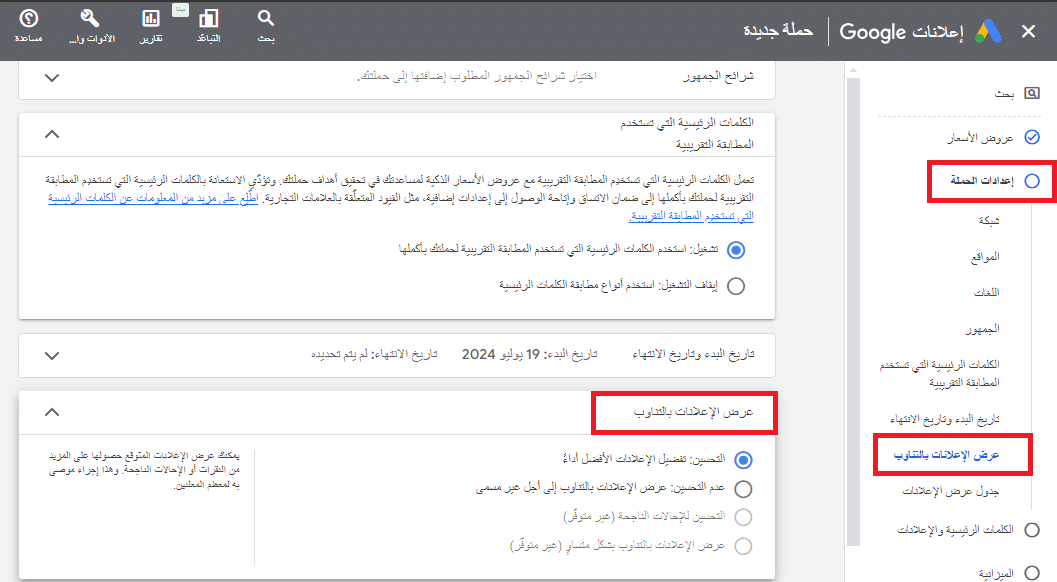
Task: Click sidebar vertical scrollbar
Action: pyautogui.click(x=853, y=310)
